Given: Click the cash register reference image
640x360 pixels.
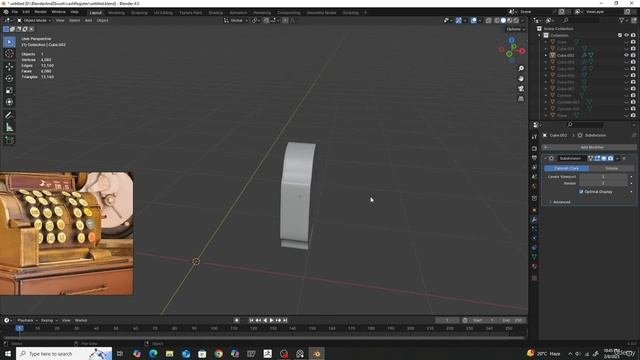Looking at the screenshot, I should (x=67, y=233).
